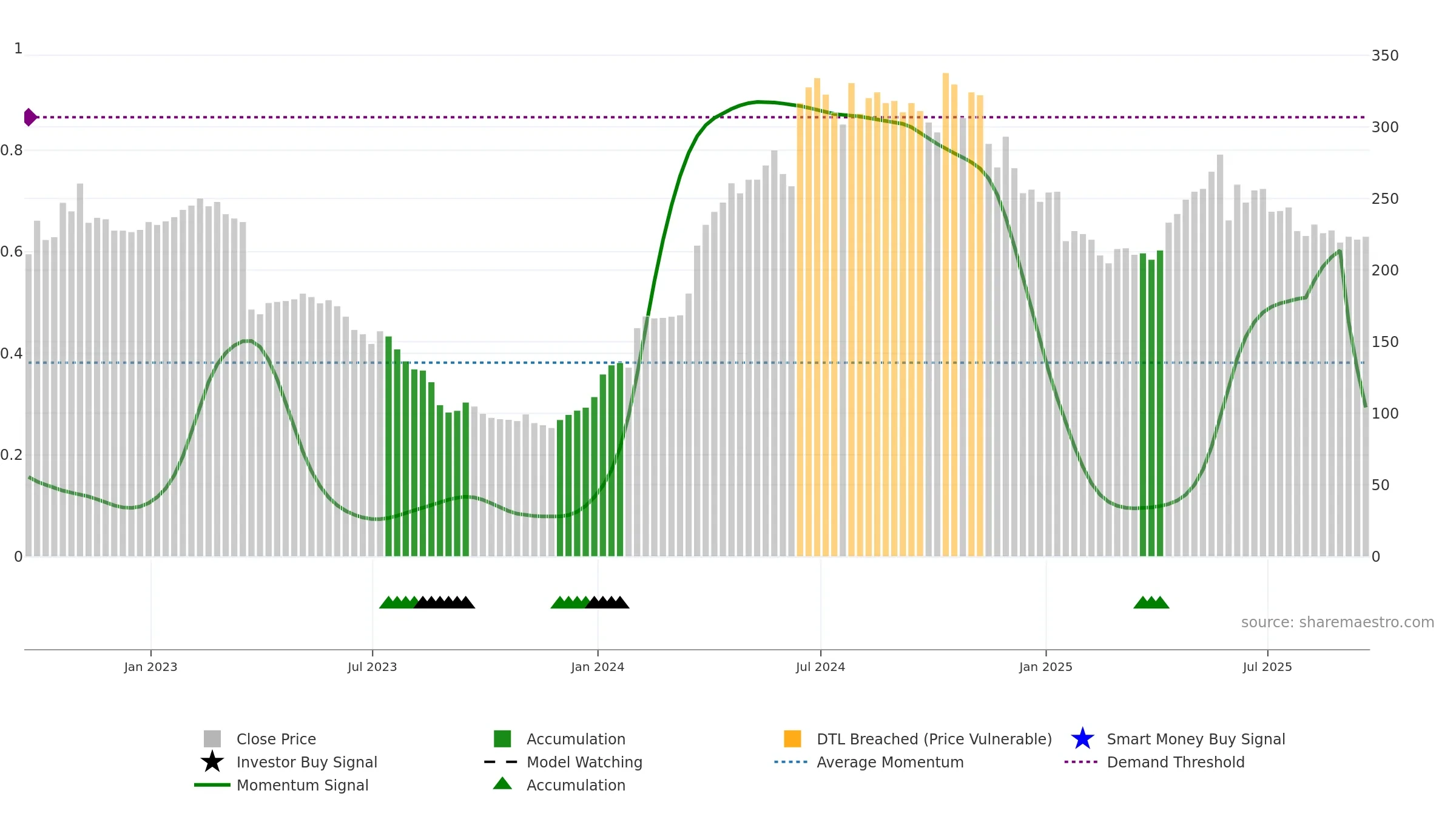The width and height of the screenshot is (1456, 819).
Task: Click the green Accumulation square legend icon
Action: [502, 738]
